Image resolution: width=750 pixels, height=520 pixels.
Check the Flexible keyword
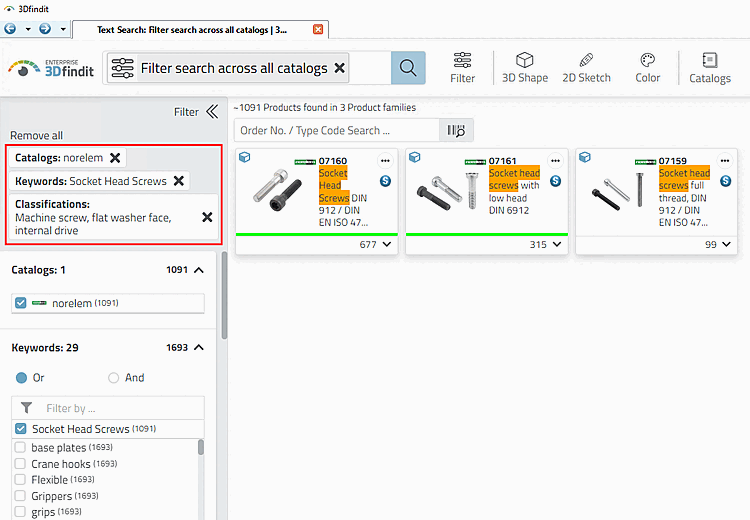pyautogui.click(x=20, y=479)
